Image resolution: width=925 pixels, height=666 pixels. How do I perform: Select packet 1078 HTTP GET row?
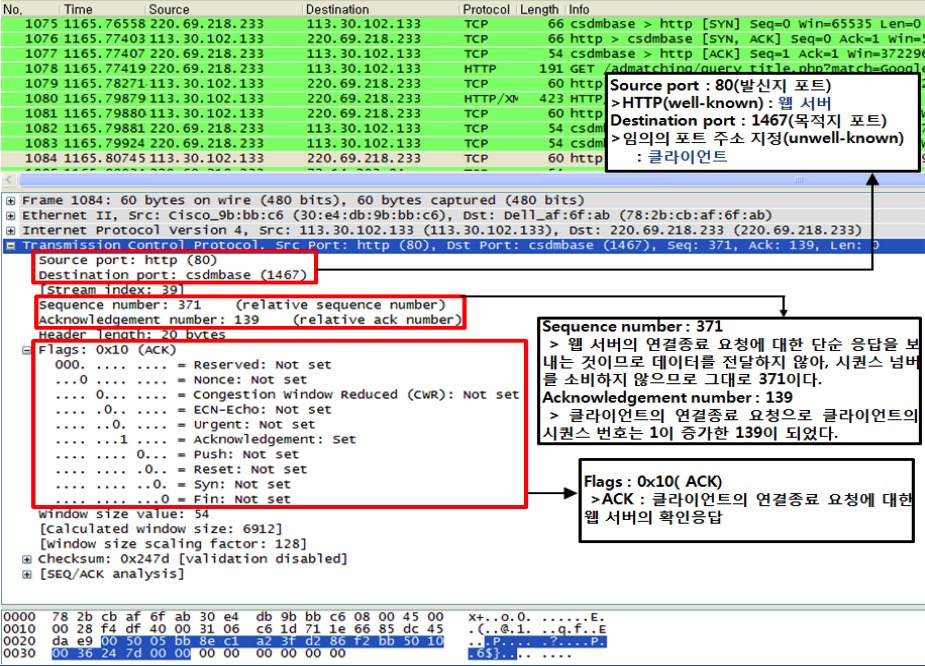462,68
